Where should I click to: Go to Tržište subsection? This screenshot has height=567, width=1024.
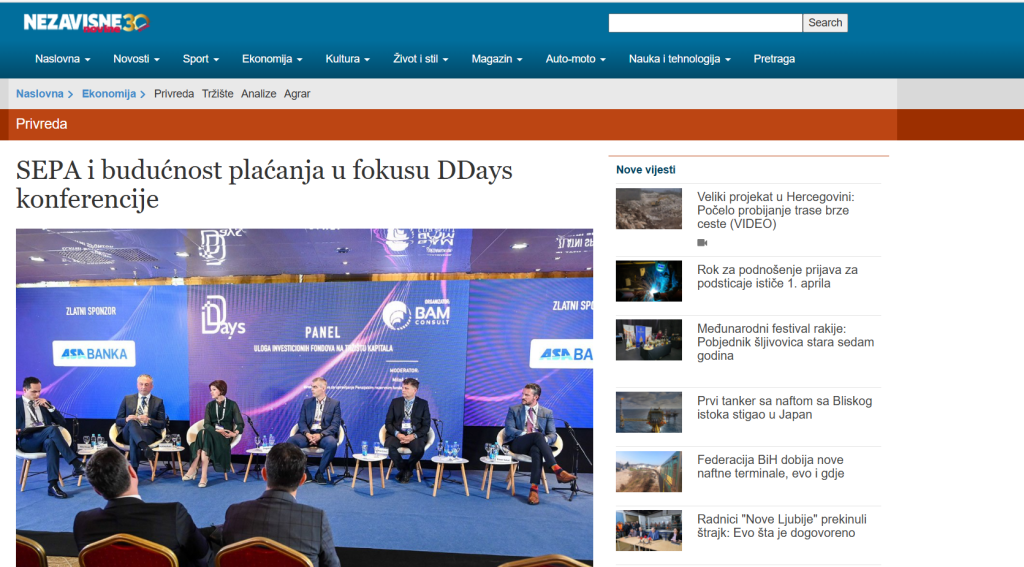click(x=217, y=93)
